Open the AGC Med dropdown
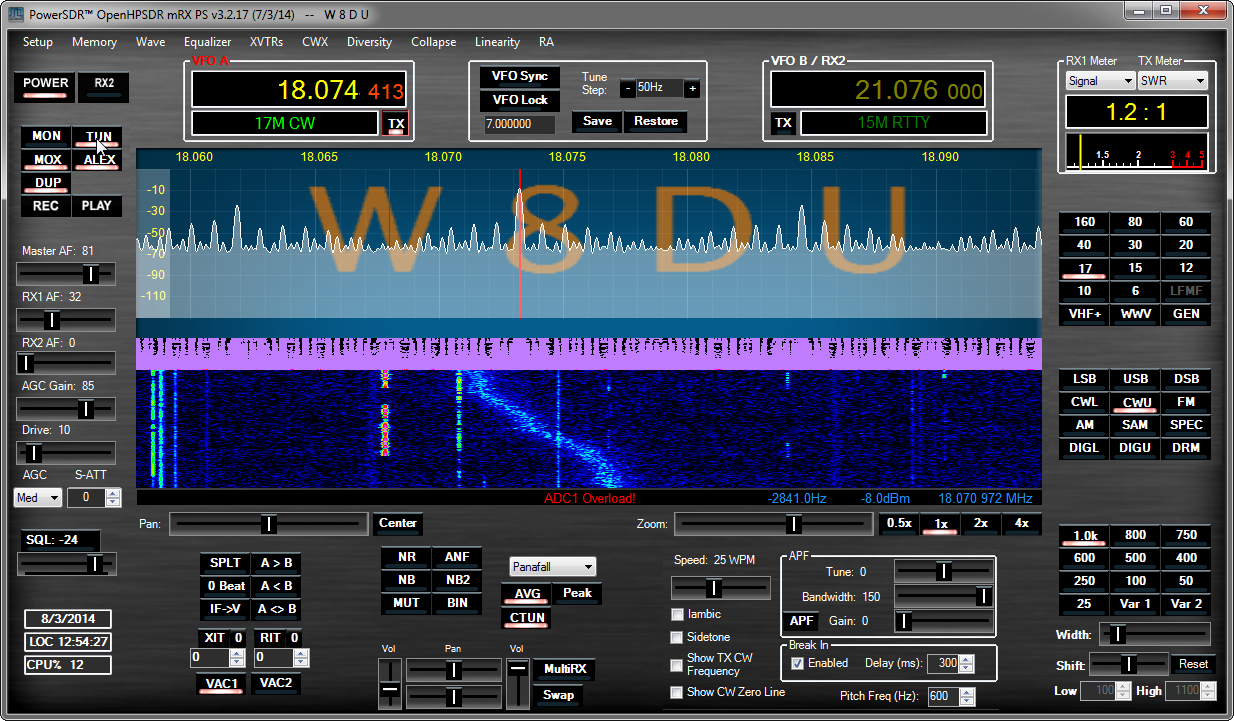The width and height of the screenshot is (1234, 721). point(38,497)
